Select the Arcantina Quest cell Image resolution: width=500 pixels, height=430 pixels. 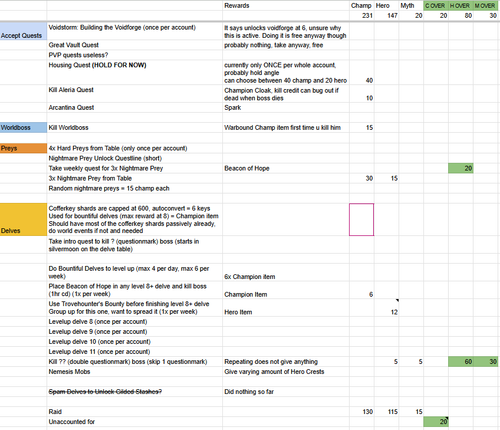[135, 107]
